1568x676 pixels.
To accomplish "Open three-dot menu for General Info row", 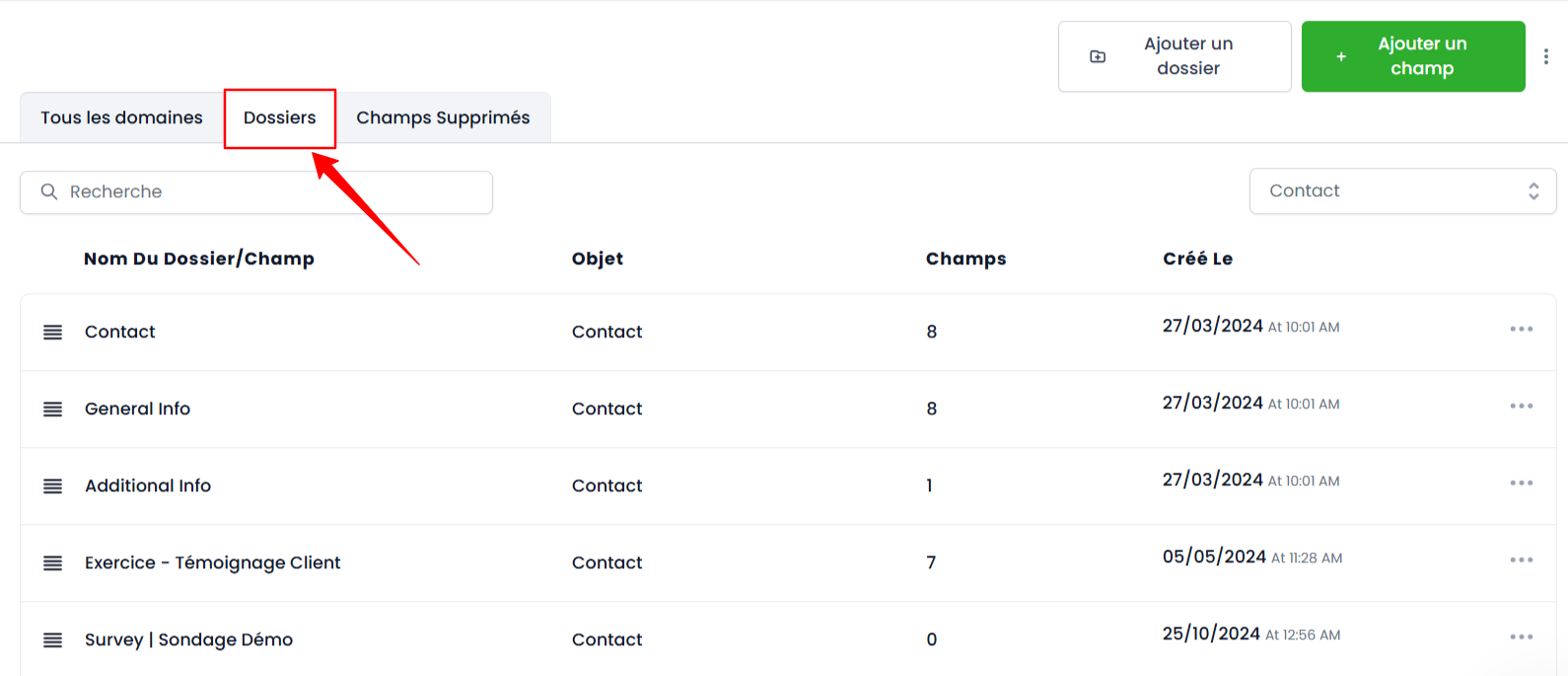I will click(x=1522, y=406).
